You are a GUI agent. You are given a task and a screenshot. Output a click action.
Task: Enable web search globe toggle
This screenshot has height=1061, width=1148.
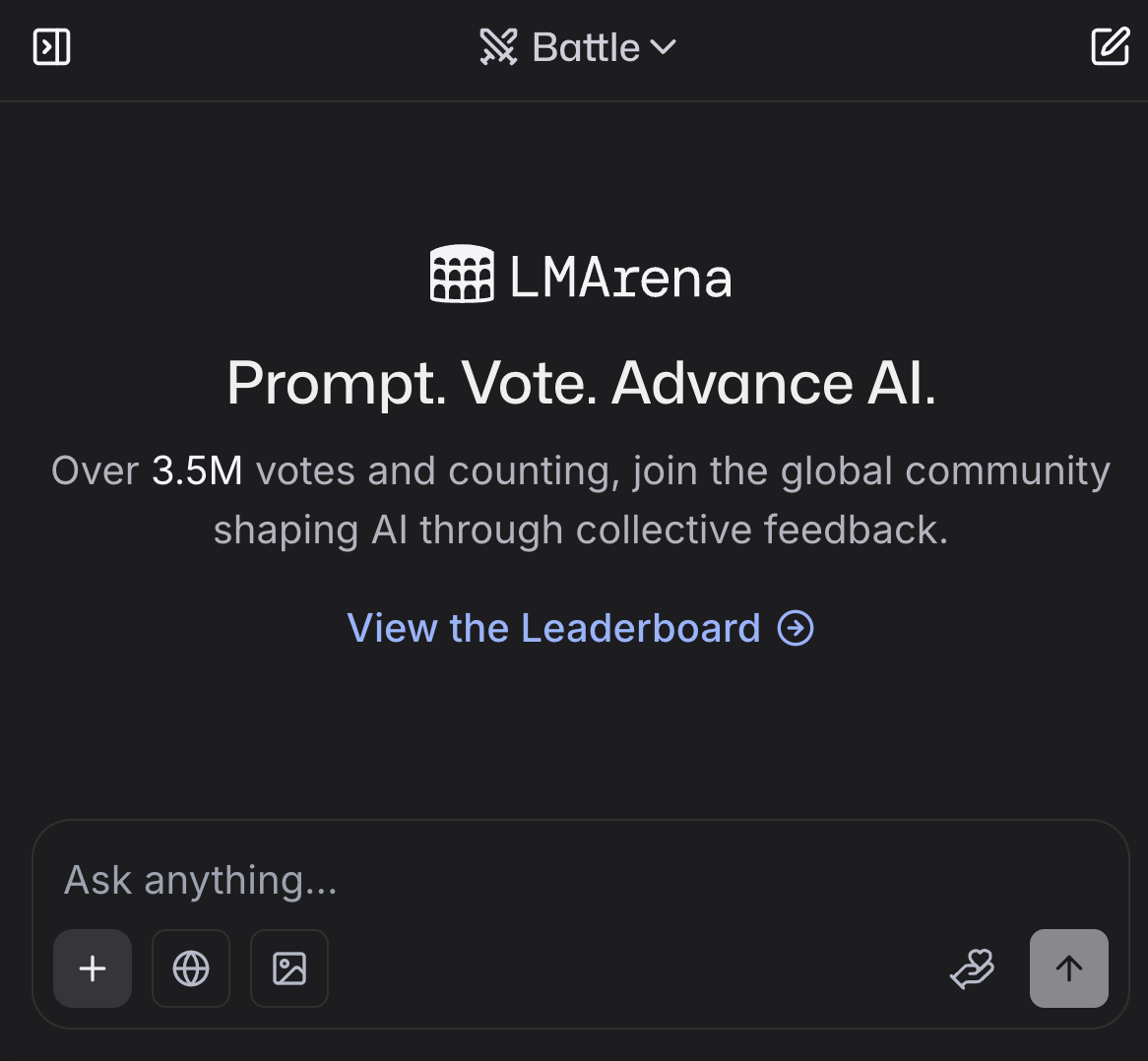click(x=191, y=968)
